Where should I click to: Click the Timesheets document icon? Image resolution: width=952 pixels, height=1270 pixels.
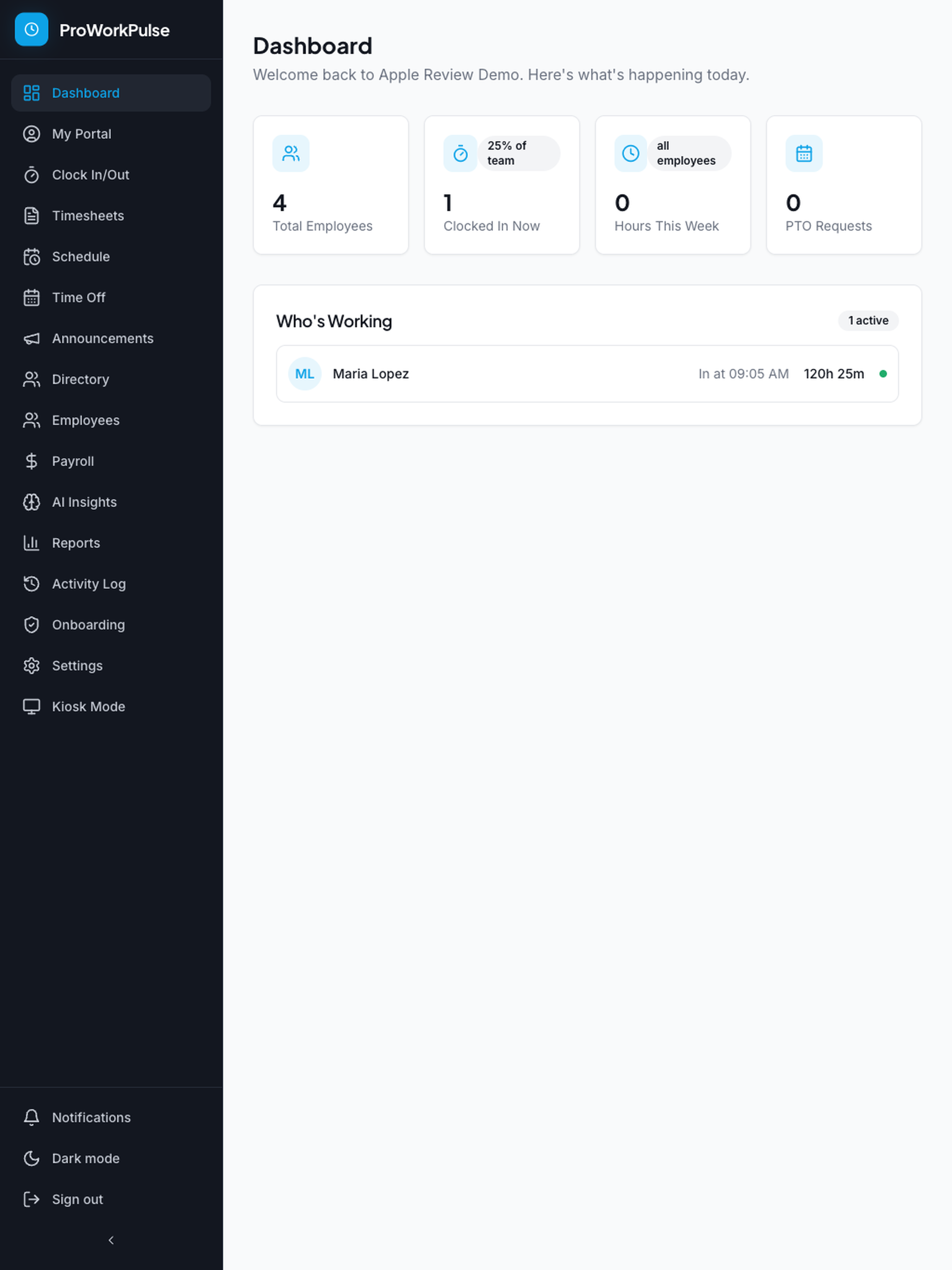click(32, 216)
